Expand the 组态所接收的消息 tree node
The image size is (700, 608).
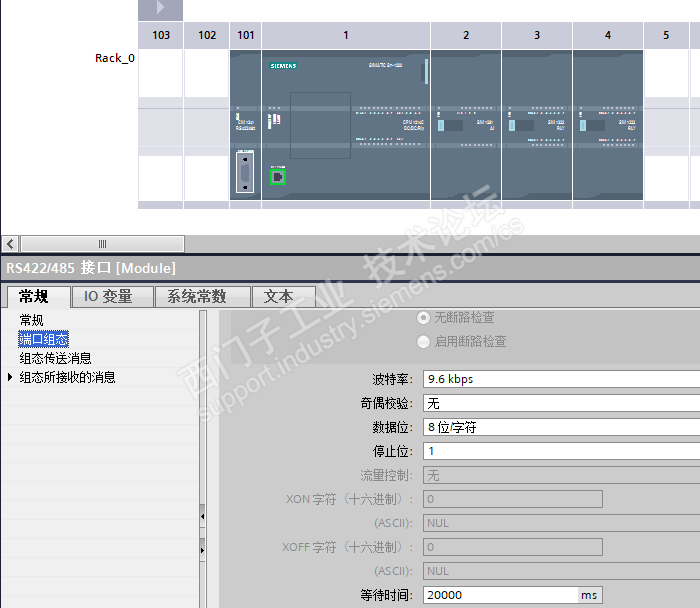click(x=10, y=377)
